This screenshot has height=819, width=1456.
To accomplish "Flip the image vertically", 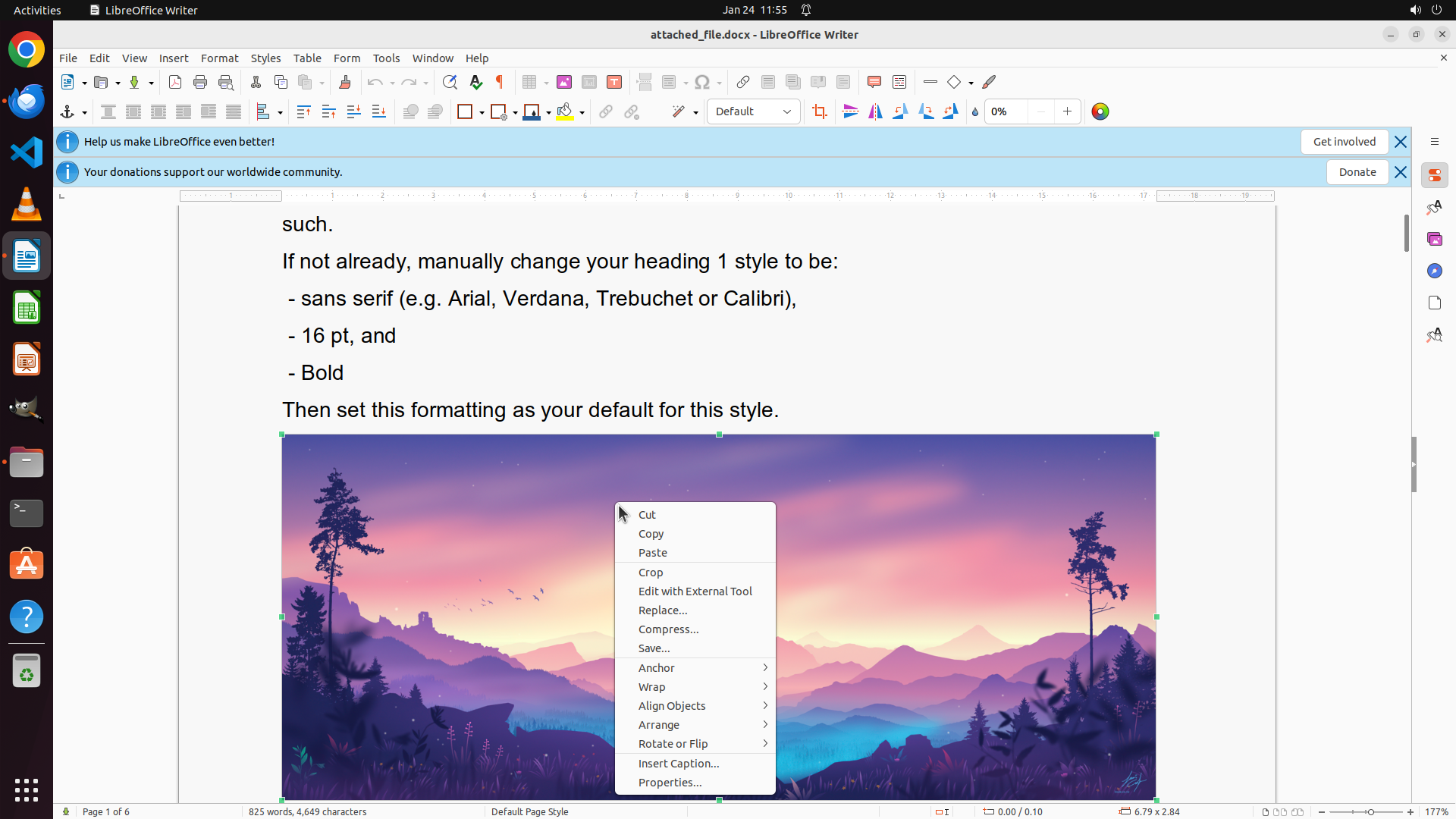I will click(x=851, y=111).
